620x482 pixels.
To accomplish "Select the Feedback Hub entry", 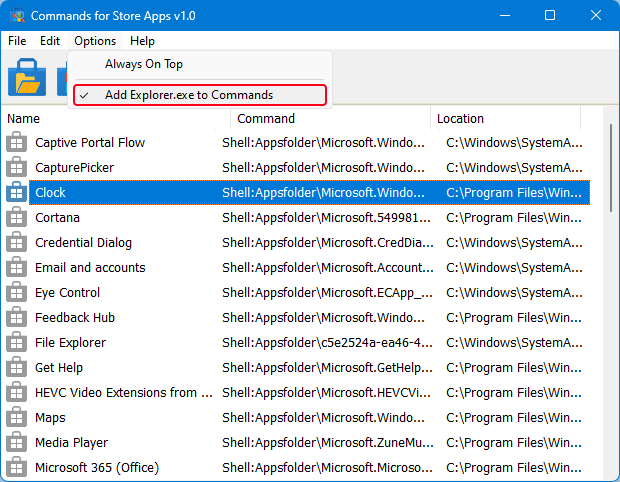I will coord(297,318).
